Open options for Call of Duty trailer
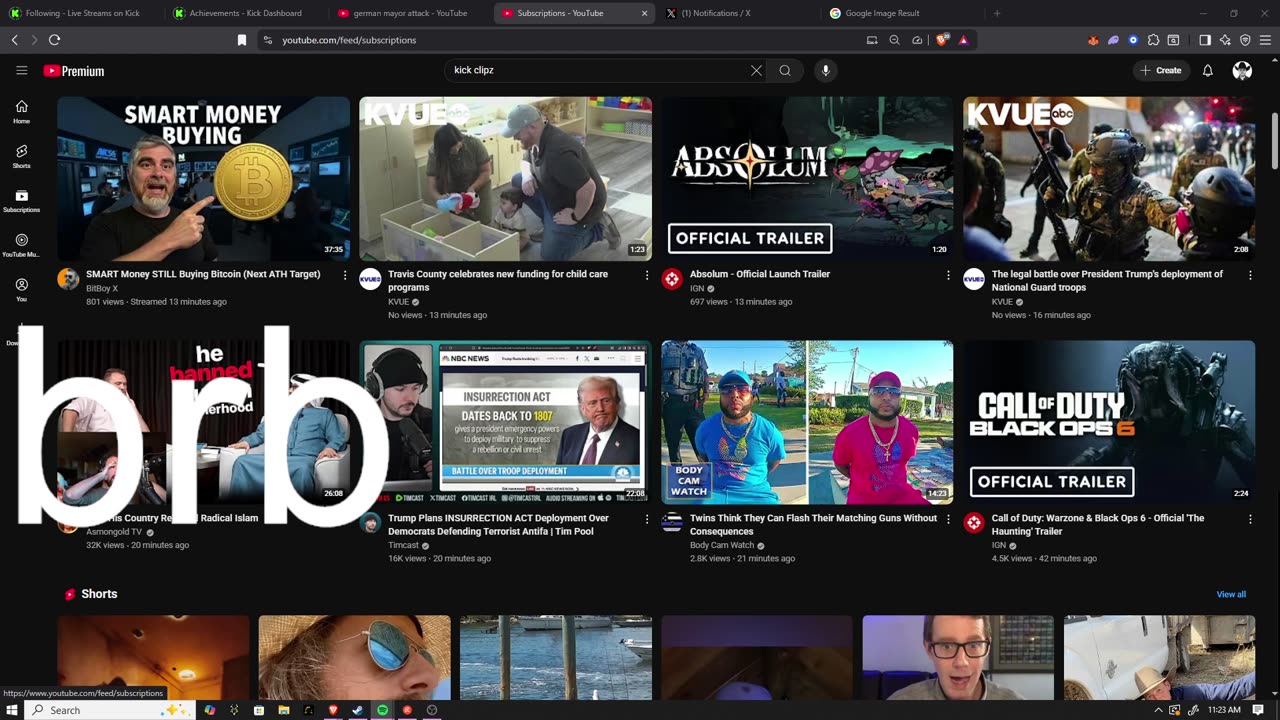Viewport: 1280px width, 720px height. pyautogui.click(x=1250, y=519)
